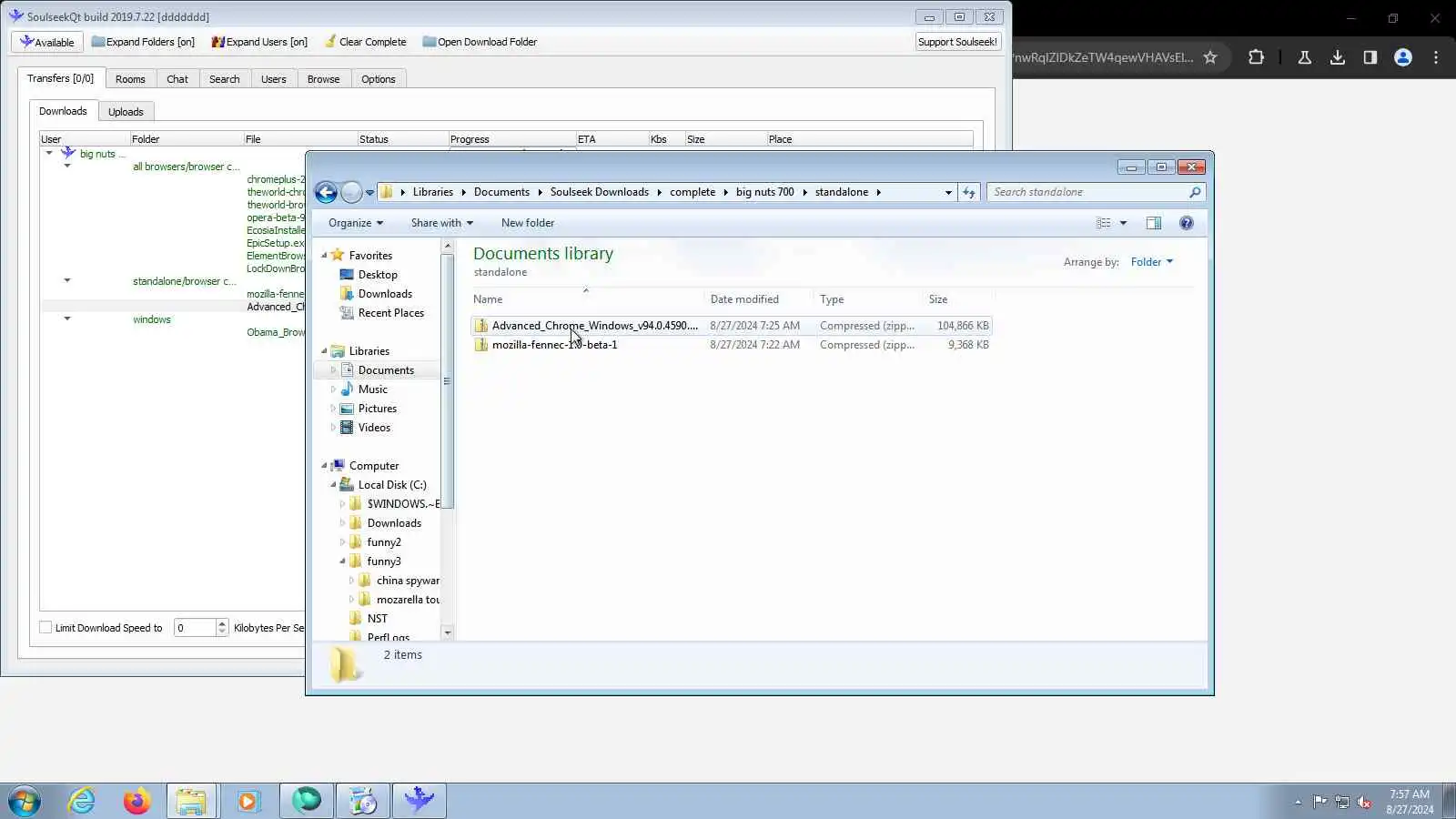Open the Chrome profile avatar icon
Screen dimensions: 1456x819
[x=1403, y=57]
